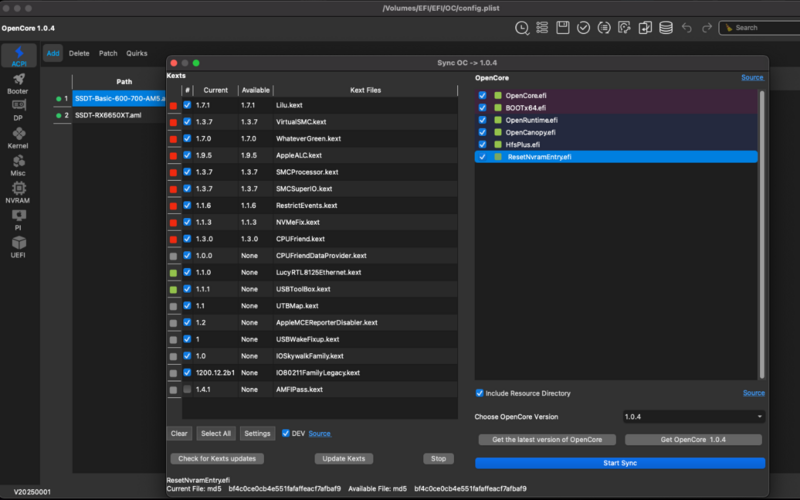Click the checkmark validate toolbar icon
Viewport: 800px width, 500px height.
(583, 27)
